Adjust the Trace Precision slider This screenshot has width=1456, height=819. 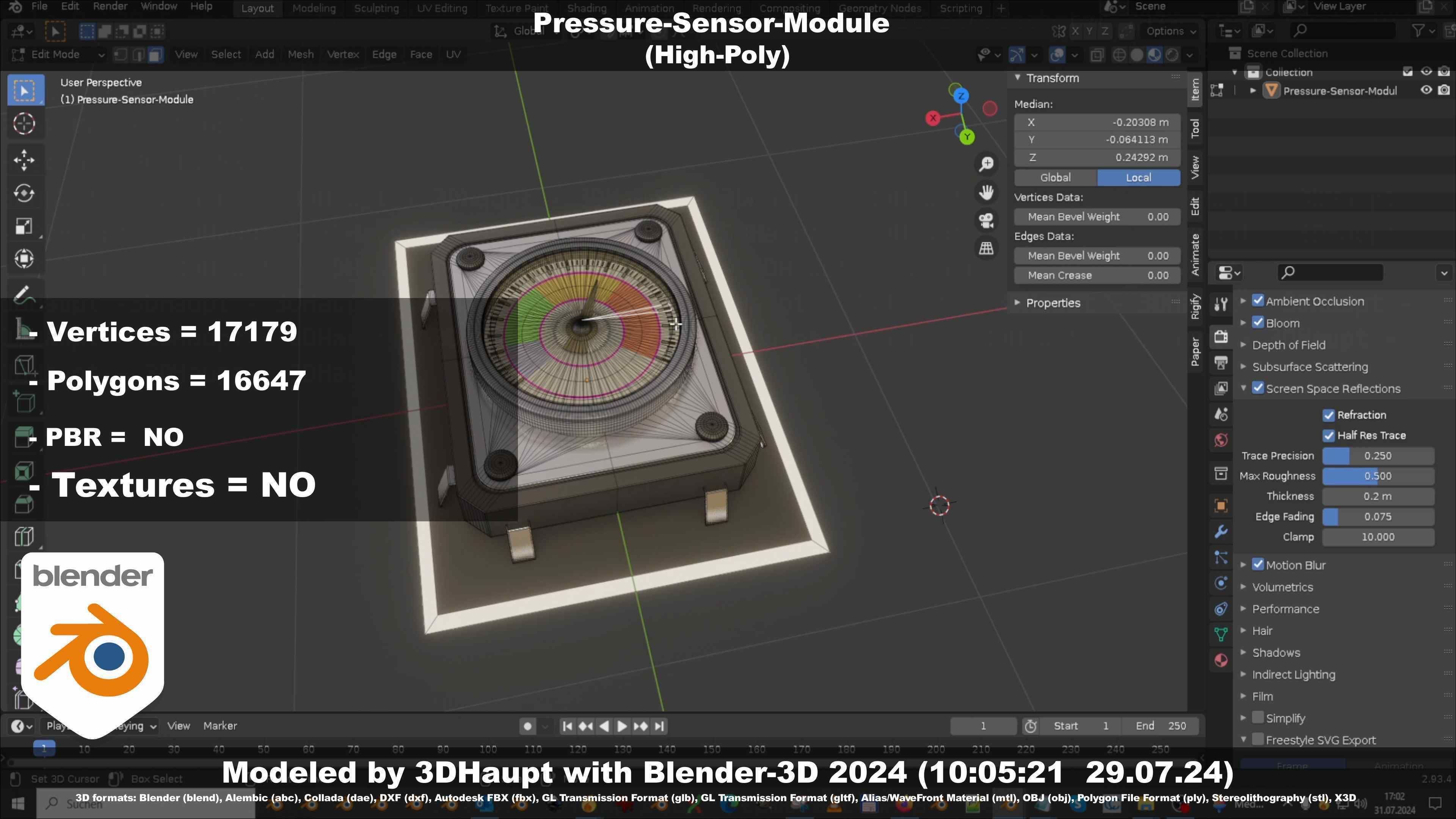pos(1378,456)
